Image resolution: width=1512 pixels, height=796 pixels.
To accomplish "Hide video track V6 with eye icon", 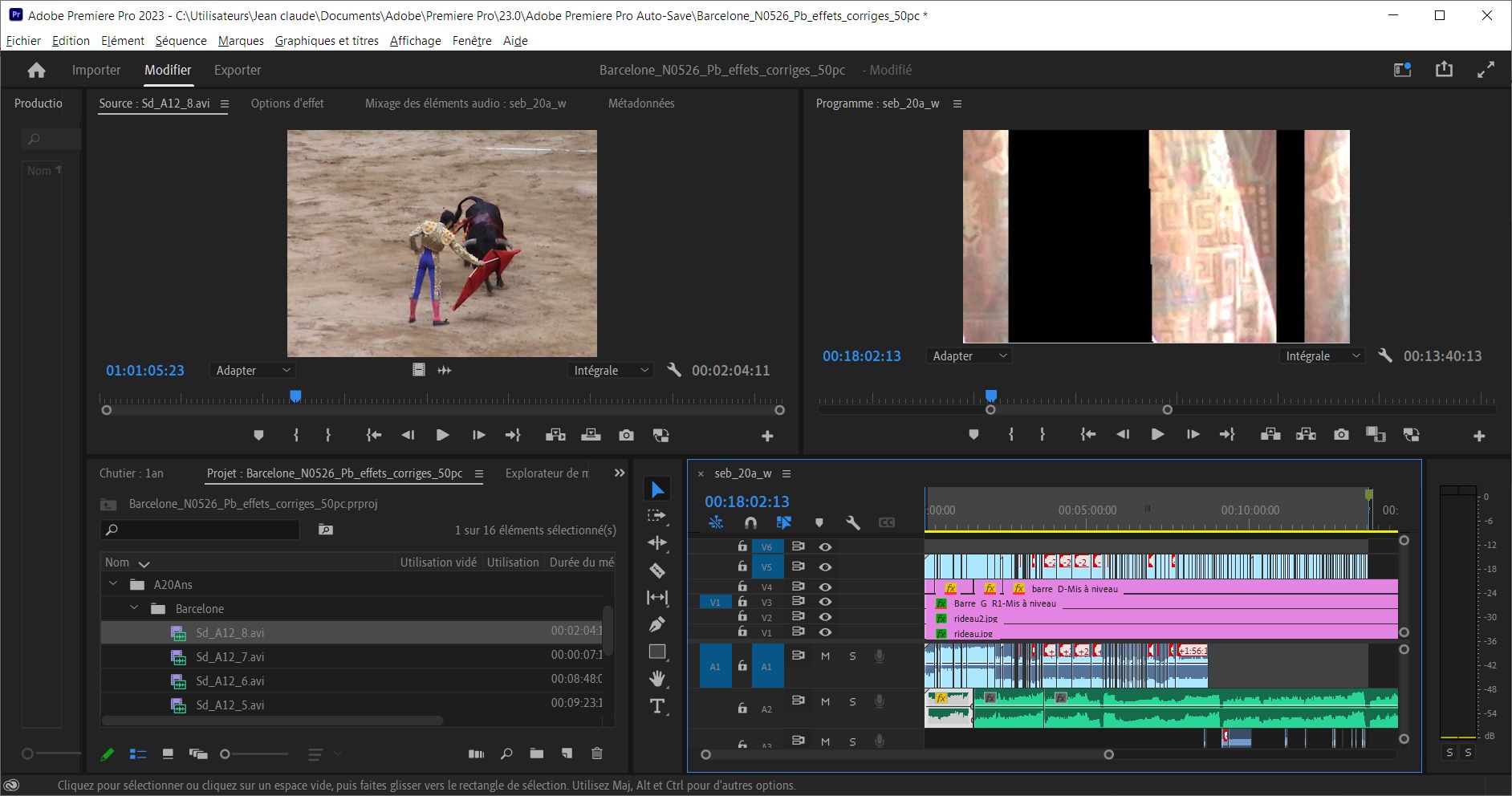I will coord(825,546).
